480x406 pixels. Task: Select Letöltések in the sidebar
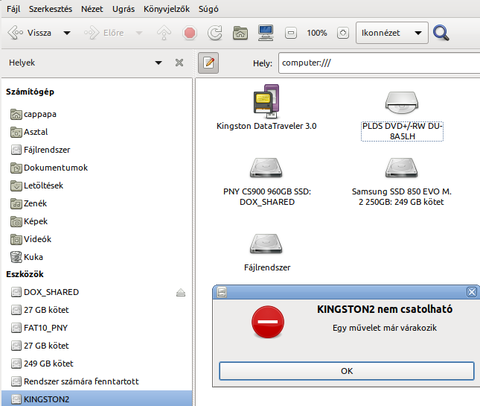pyautogui.click(x=97, y=185)
